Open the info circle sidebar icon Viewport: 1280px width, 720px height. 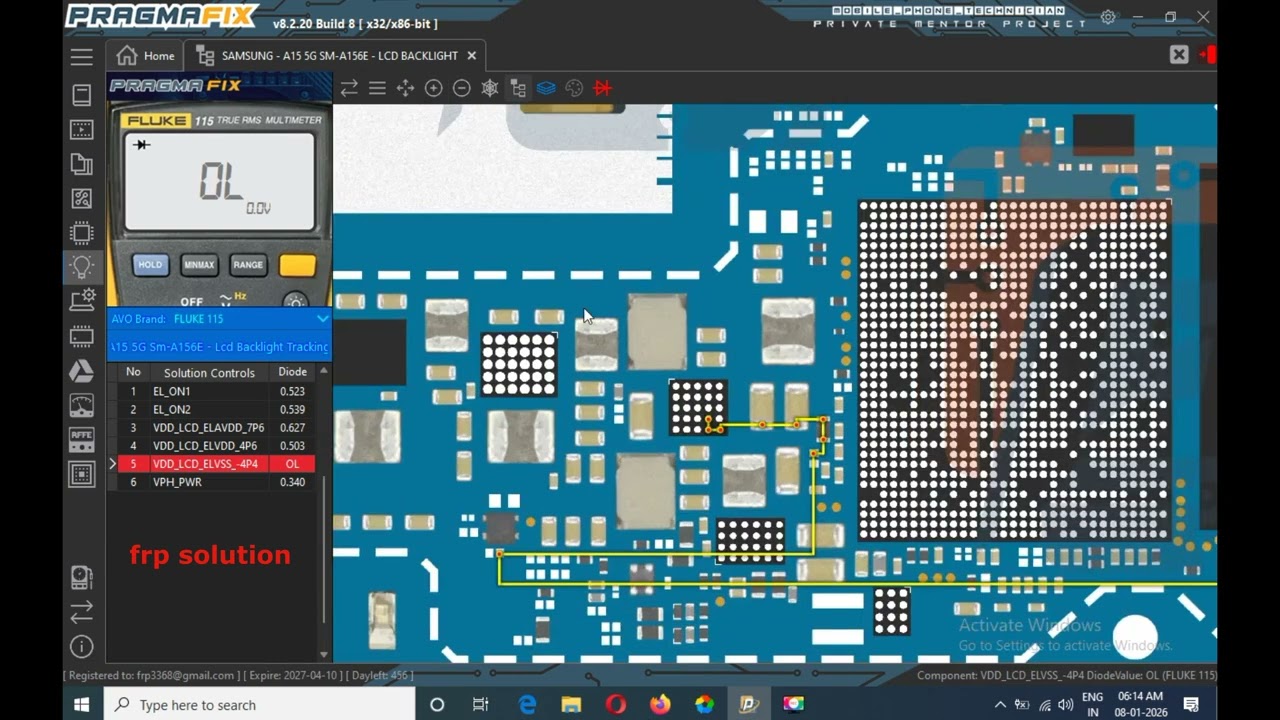click(x=82, y=646)
